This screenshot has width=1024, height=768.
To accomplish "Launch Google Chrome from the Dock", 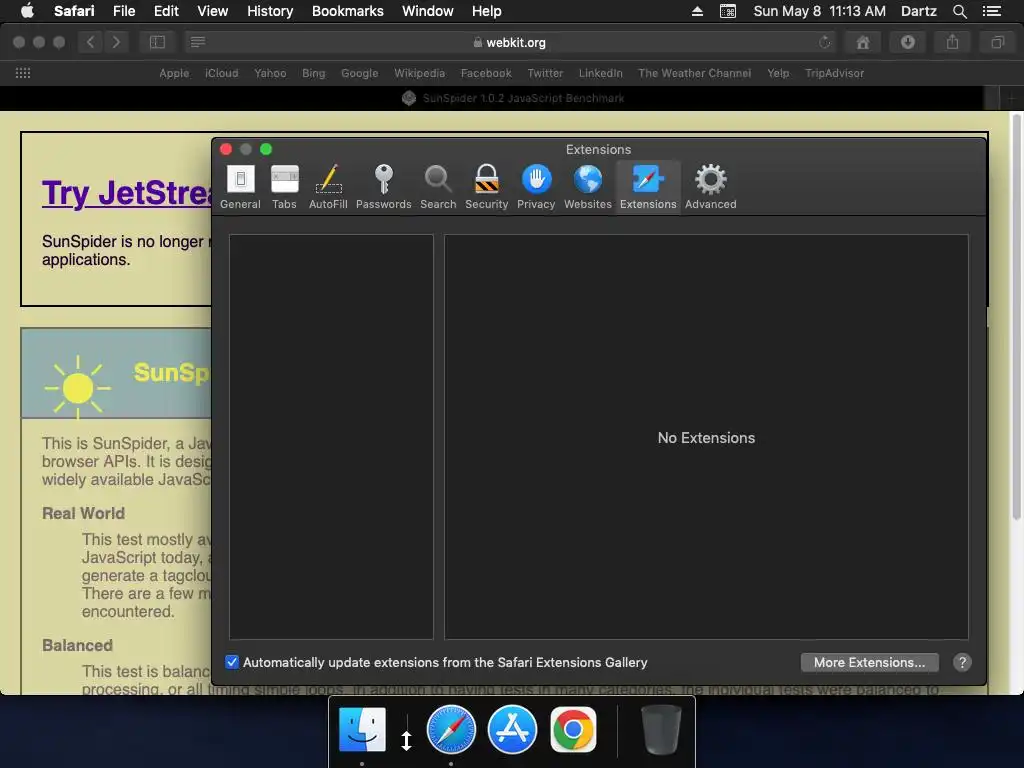I will coord(573,729).
